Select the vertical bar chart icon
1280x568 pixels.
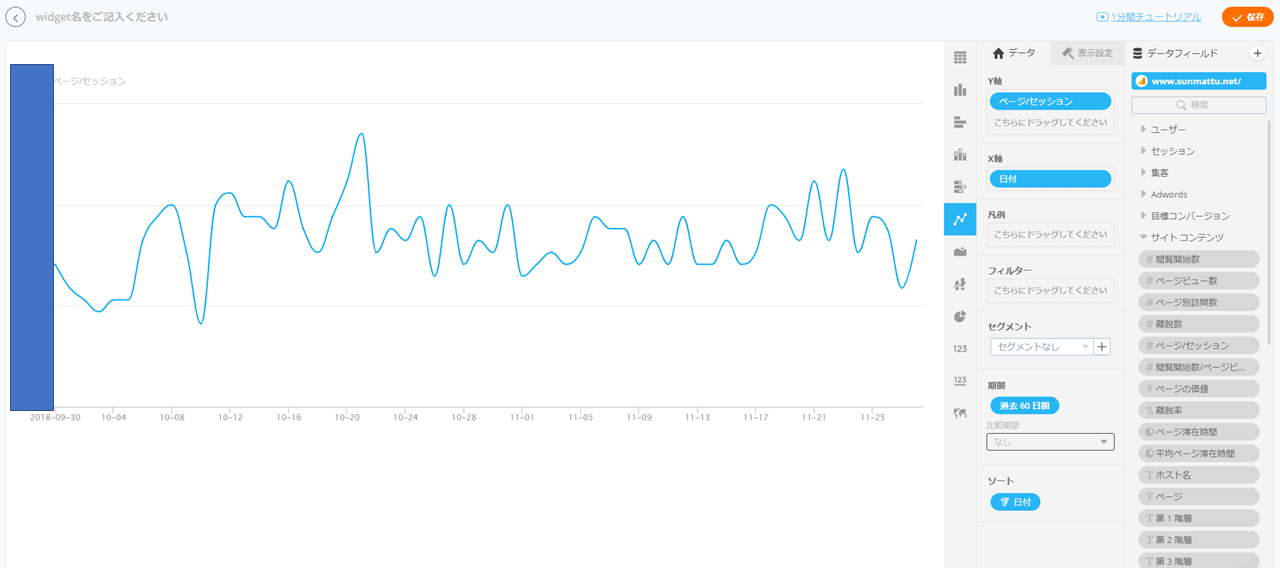click(960, 90)
